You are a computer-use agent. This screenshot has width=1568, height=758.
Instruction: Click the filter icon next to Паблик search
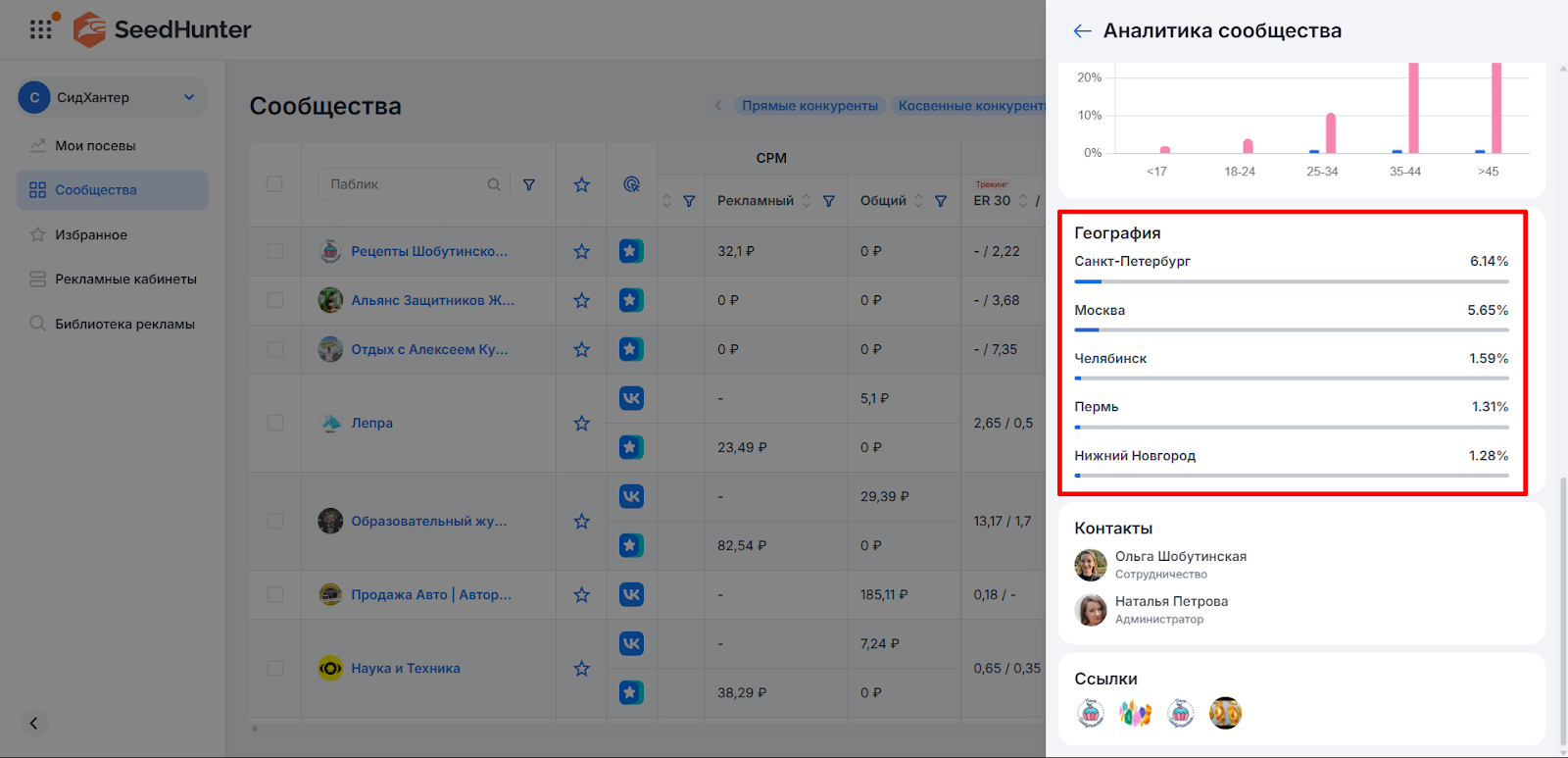tap(529, 184)
